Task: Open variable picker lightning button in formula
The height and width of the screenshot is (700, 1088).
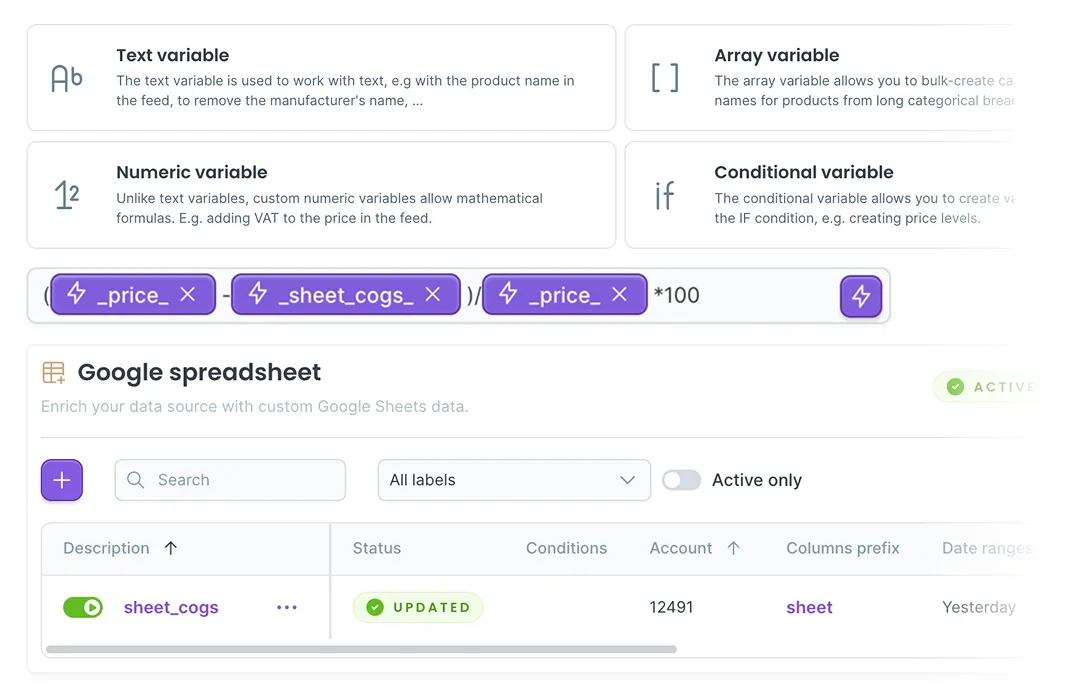Action: point(861,296)
